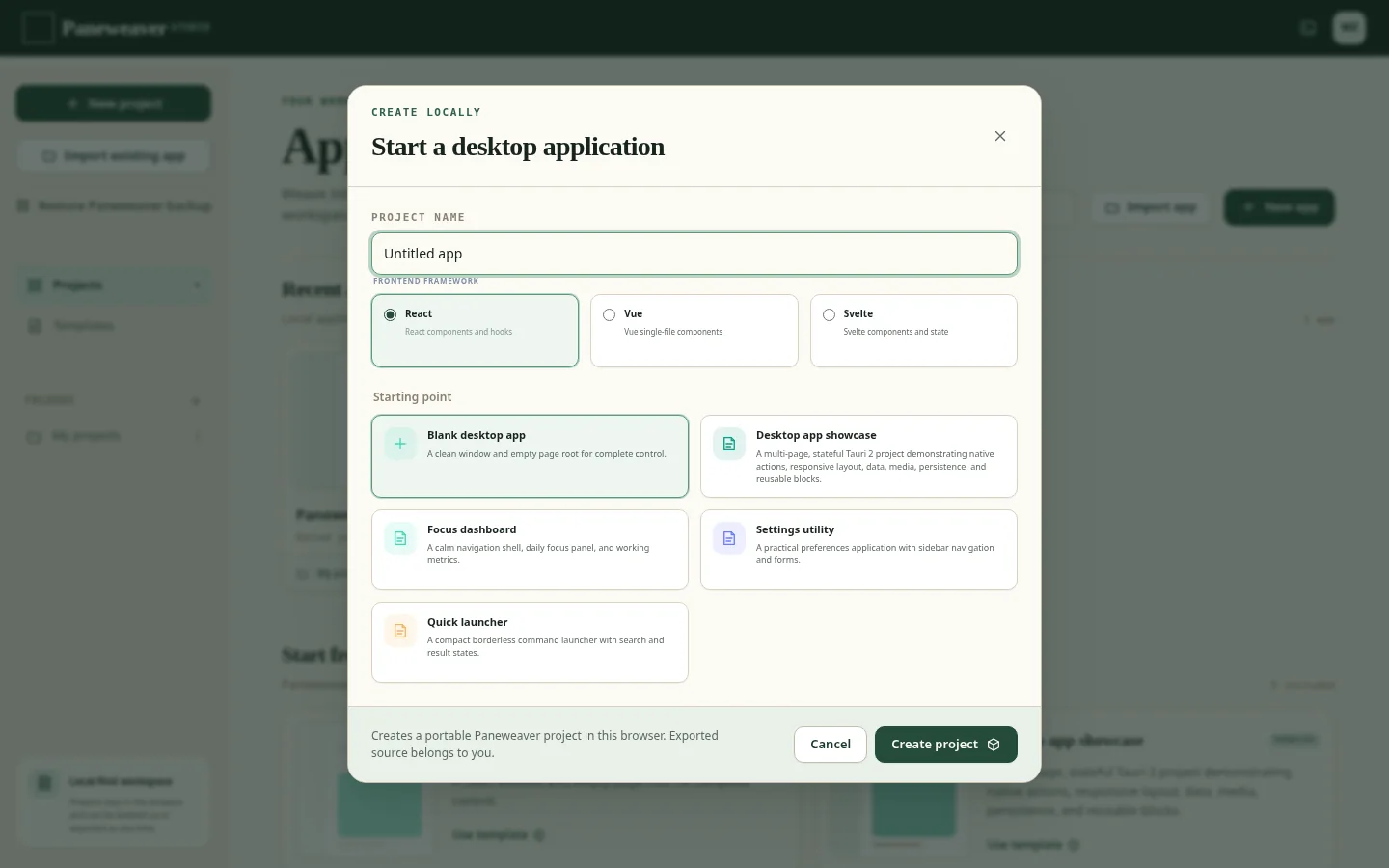The image size is (1389, 868).
Task: Click the Create project button
Action: coord(946,745)
